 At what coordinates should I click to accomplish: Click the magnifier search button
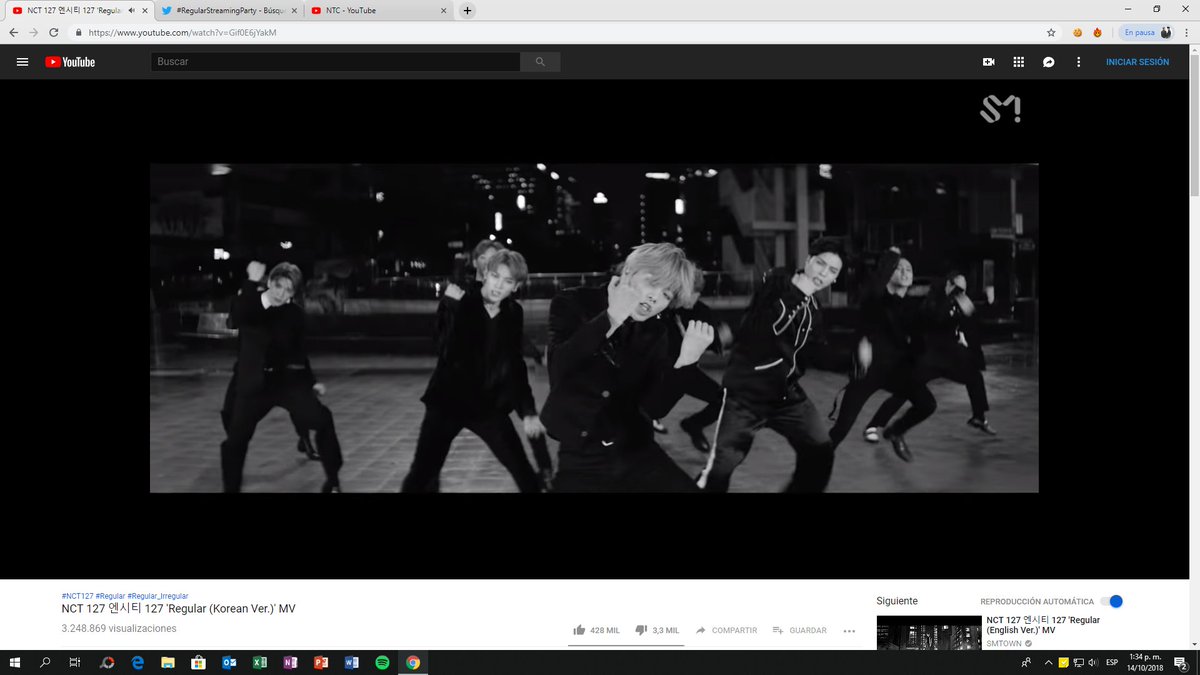541,62
